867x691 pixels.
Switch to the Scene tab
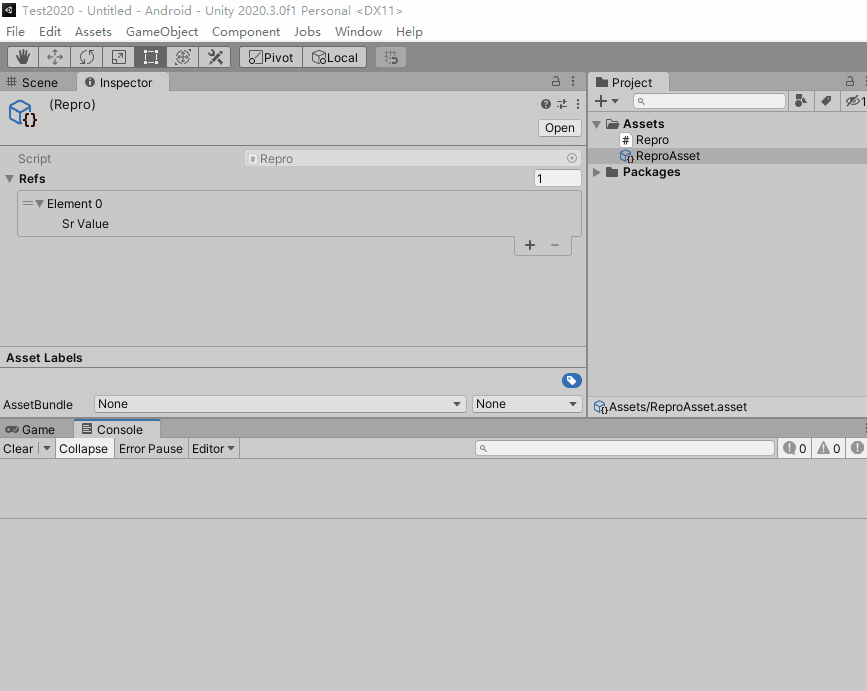coord(32,82)
